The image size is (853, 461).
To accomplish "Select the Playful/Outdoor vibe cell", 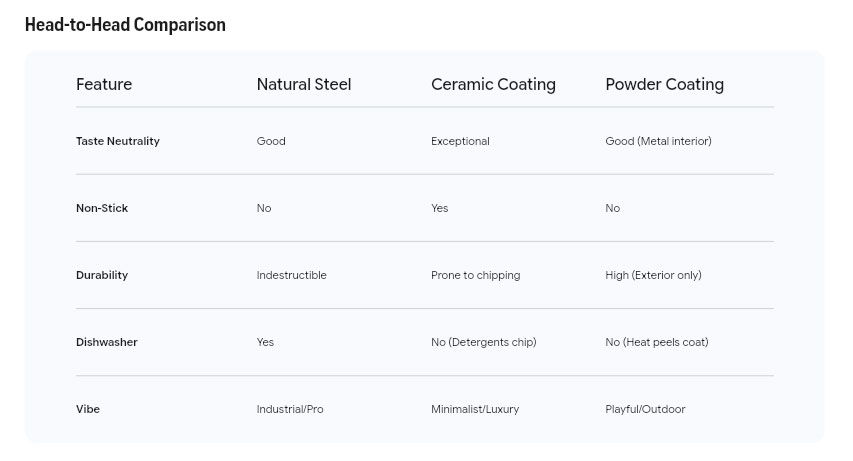I will 645,409.
